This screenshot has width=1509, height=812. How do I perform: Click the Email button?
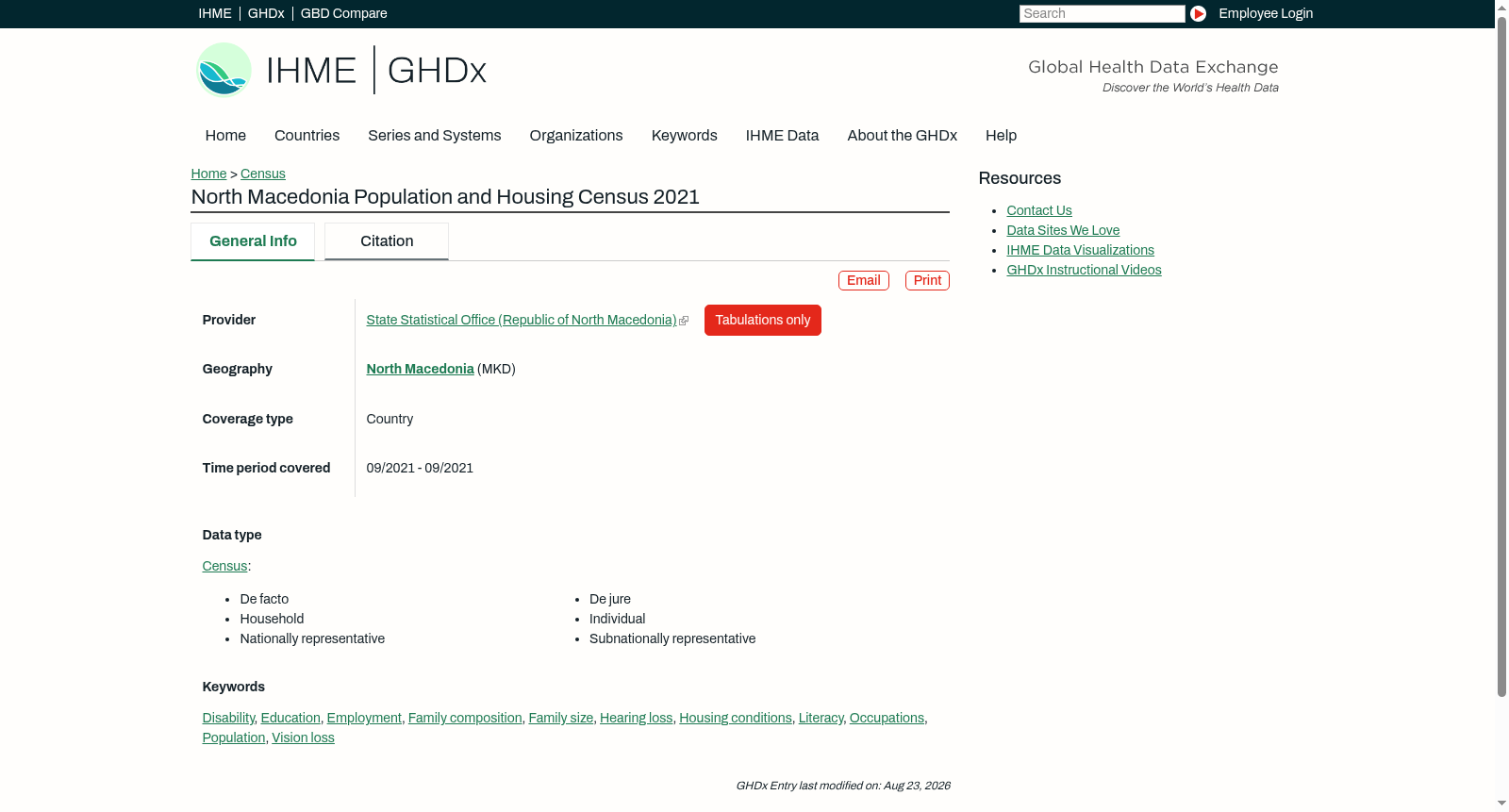[864, 280]
